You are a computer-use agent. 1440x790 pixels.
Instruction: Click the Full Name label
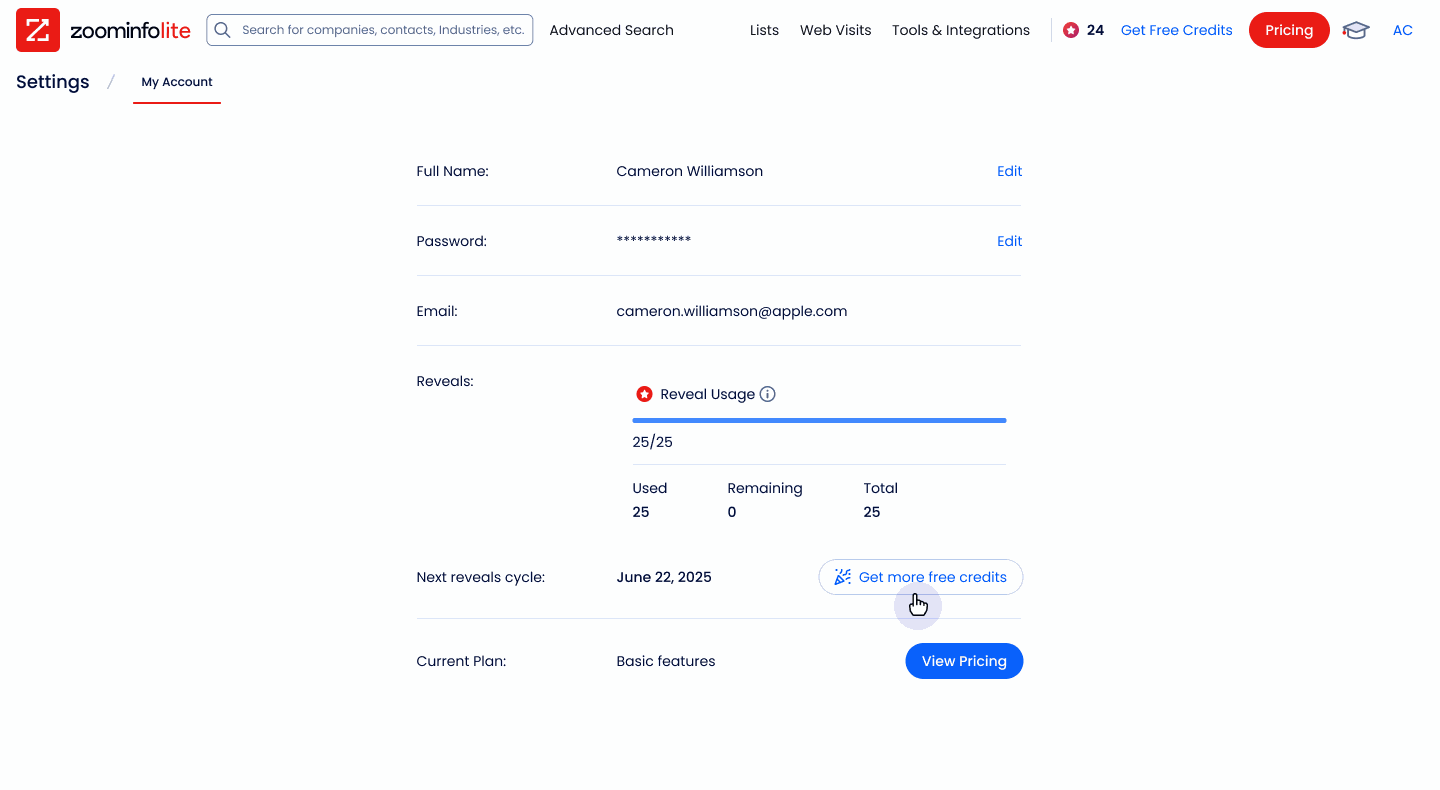tap(453, 171)
